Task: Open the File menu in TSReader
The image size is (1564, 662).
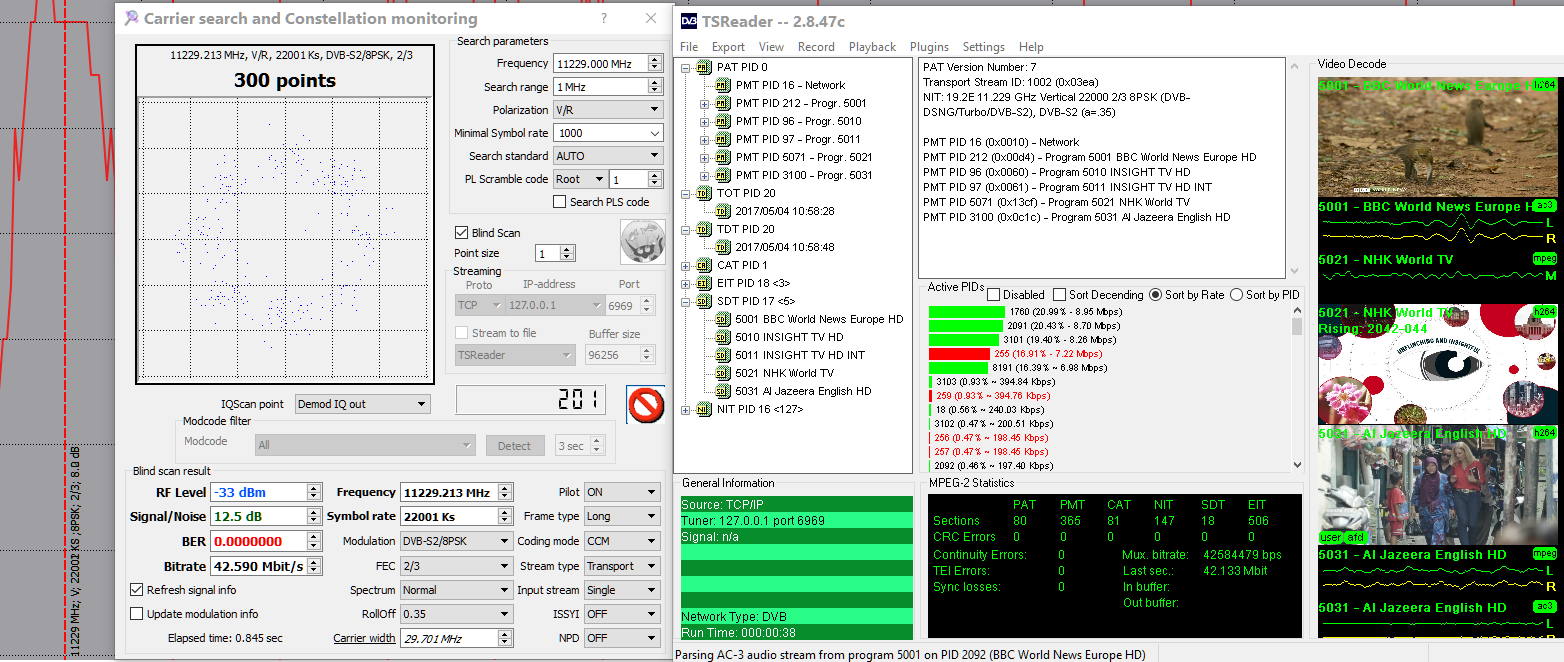Action: pos(689,47)
